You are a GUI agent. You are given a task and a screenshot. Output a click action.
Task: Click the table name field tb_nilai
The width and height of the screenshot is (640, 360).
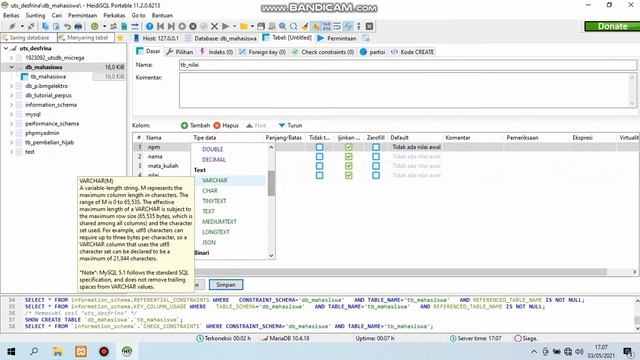coord(407,65)
